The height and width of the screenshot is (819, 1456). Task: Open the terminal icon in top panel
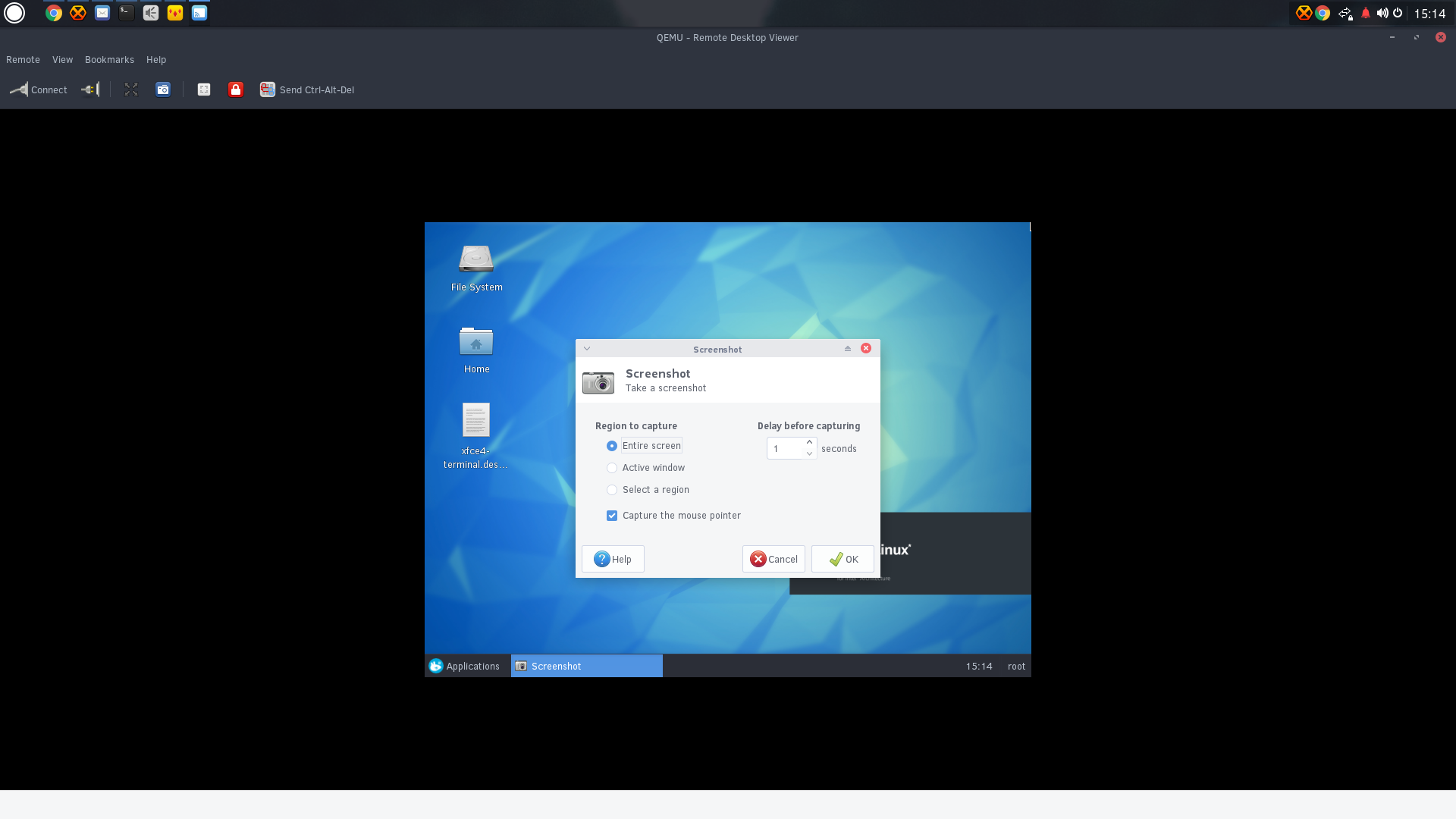point(127,13)
